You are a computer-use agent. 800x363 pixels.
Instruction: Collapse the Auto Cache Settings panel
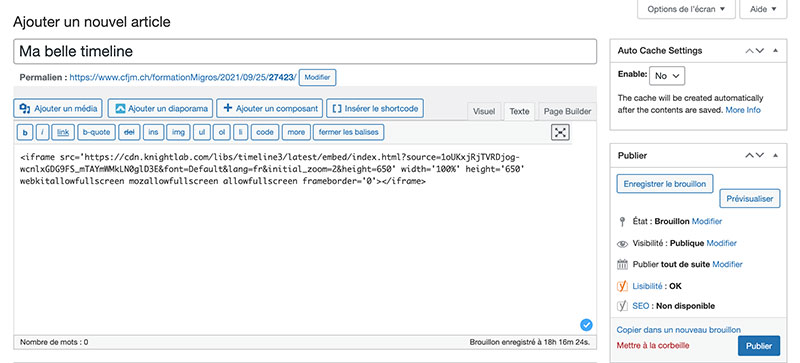[776, 51]
